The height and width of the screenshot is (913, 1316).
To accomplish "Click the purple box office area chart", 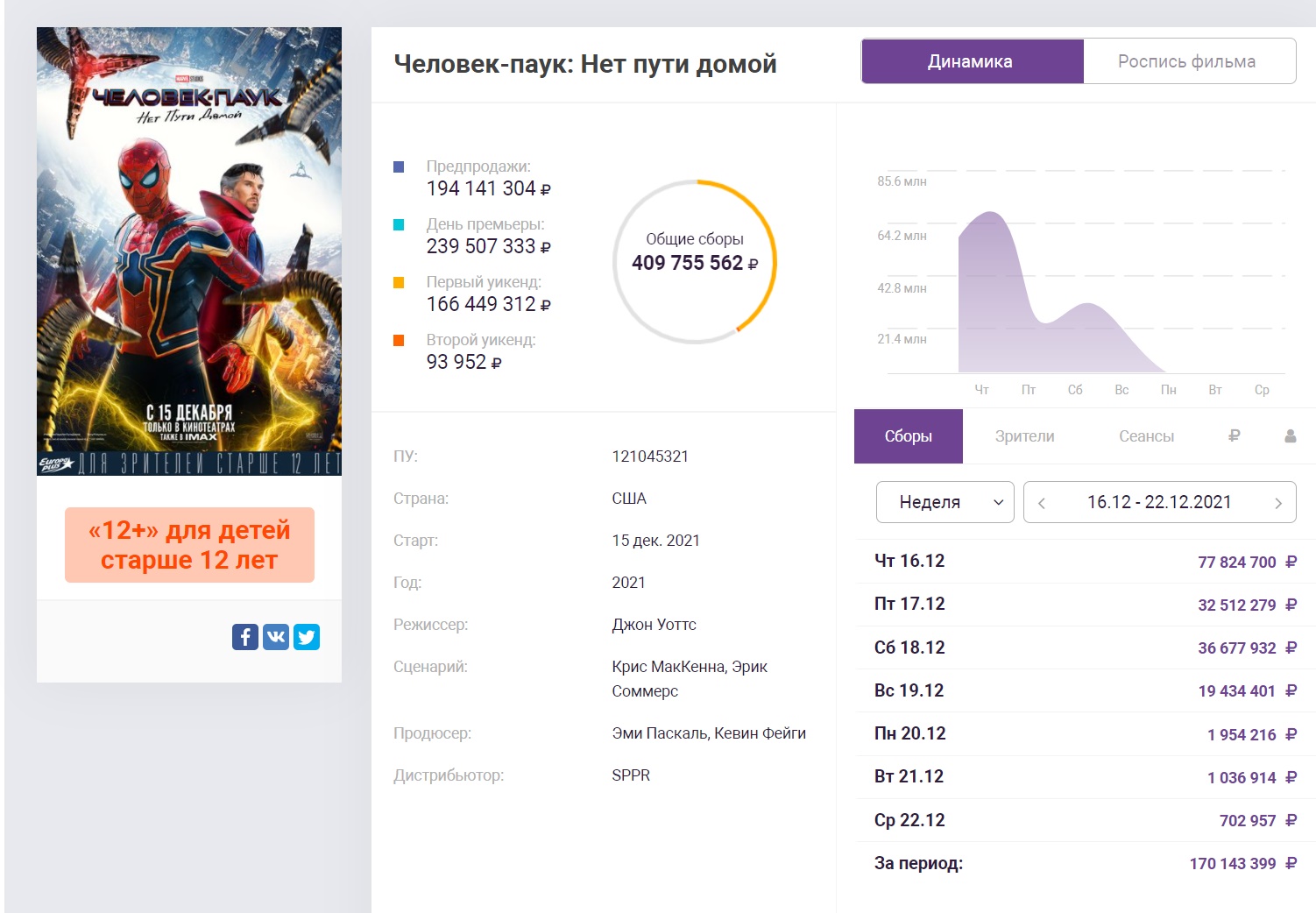I will (1060, 294).
